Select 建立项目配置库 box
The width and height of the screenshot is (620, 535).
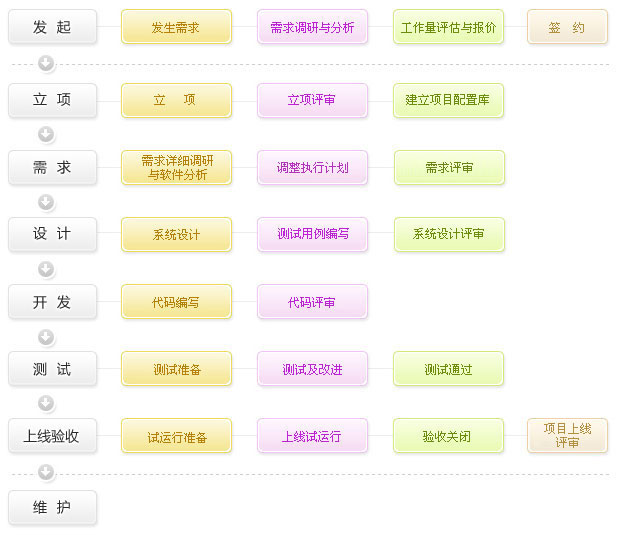[x=448, y=100]
